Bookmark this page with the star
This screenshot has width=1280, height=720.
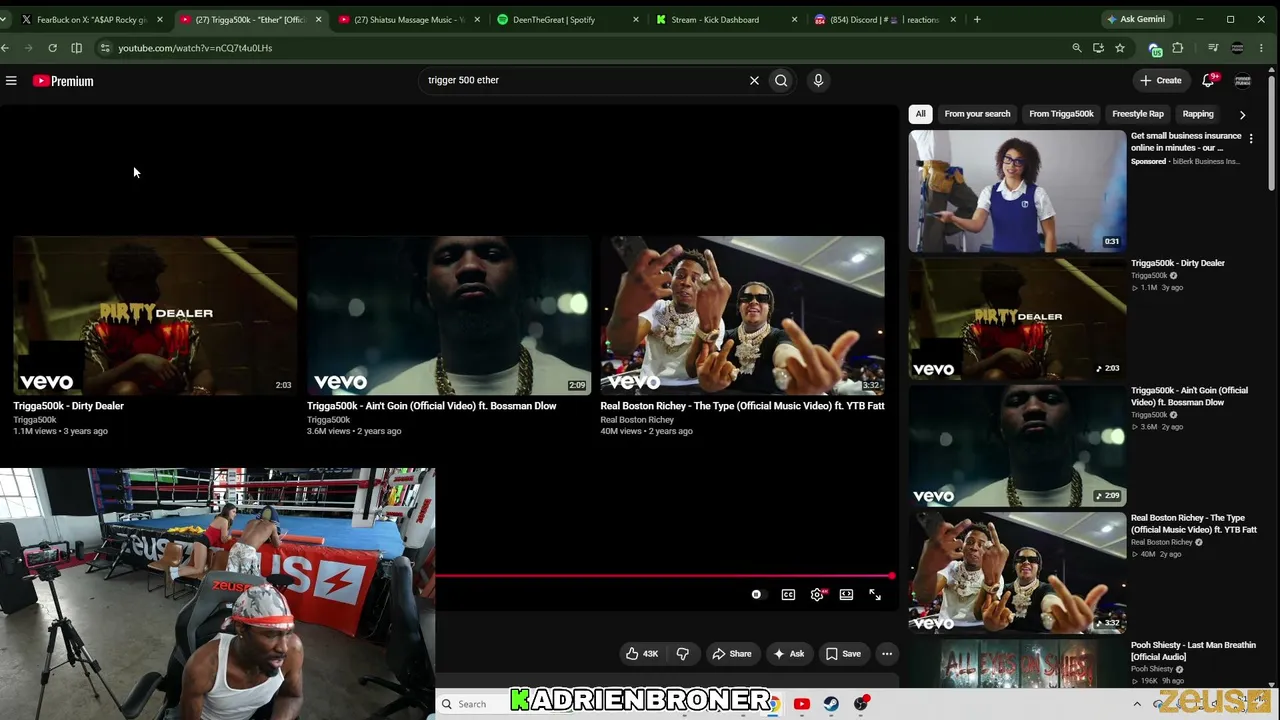(x=1120, y=48)
